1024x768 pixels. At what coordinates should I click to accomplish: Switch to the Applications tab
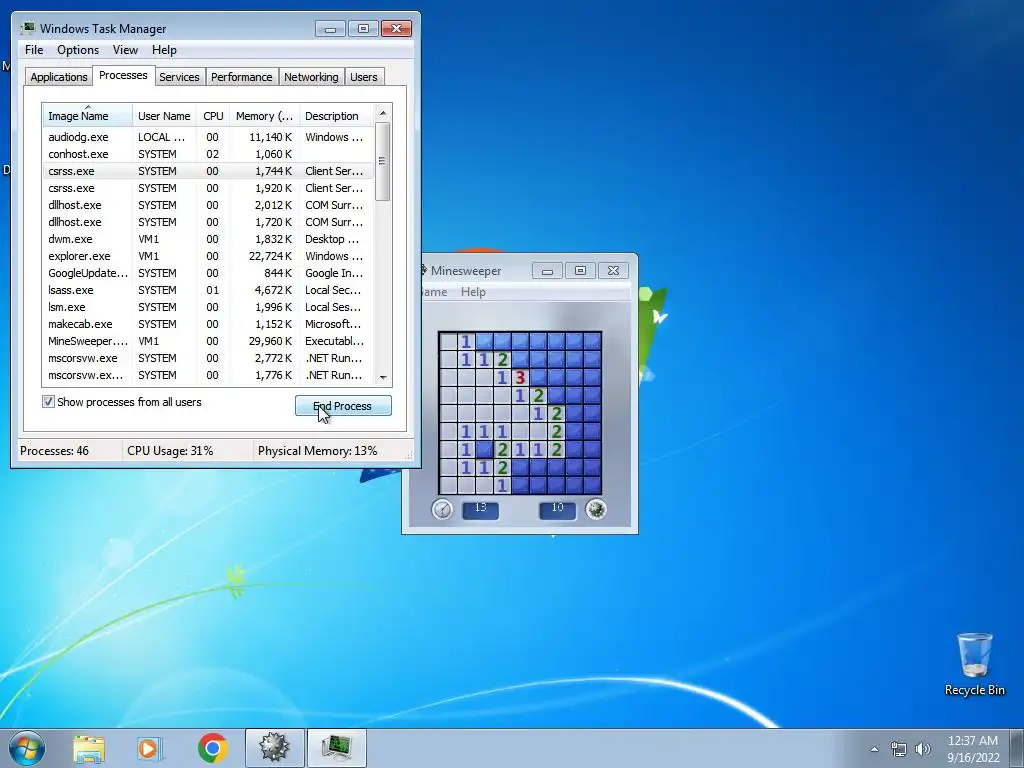[x=59, y=76]
